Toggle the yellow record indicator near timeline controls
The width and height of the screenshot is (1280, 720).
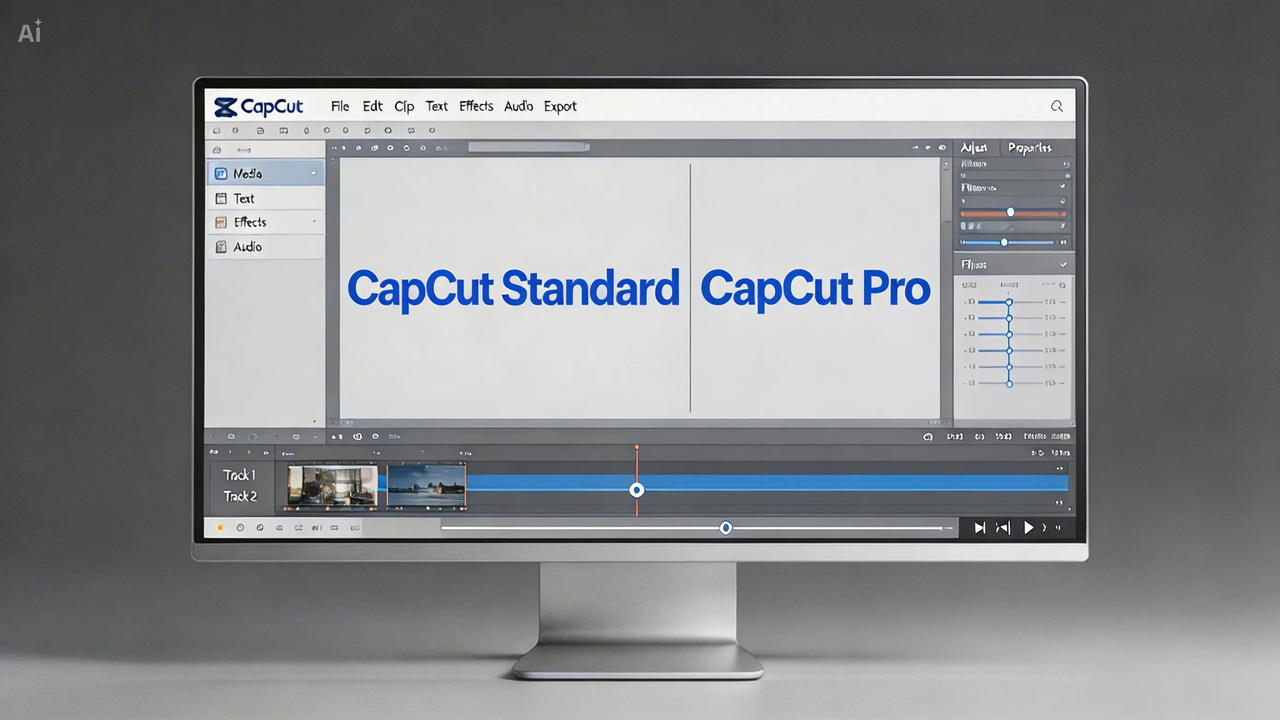point(219,527)
